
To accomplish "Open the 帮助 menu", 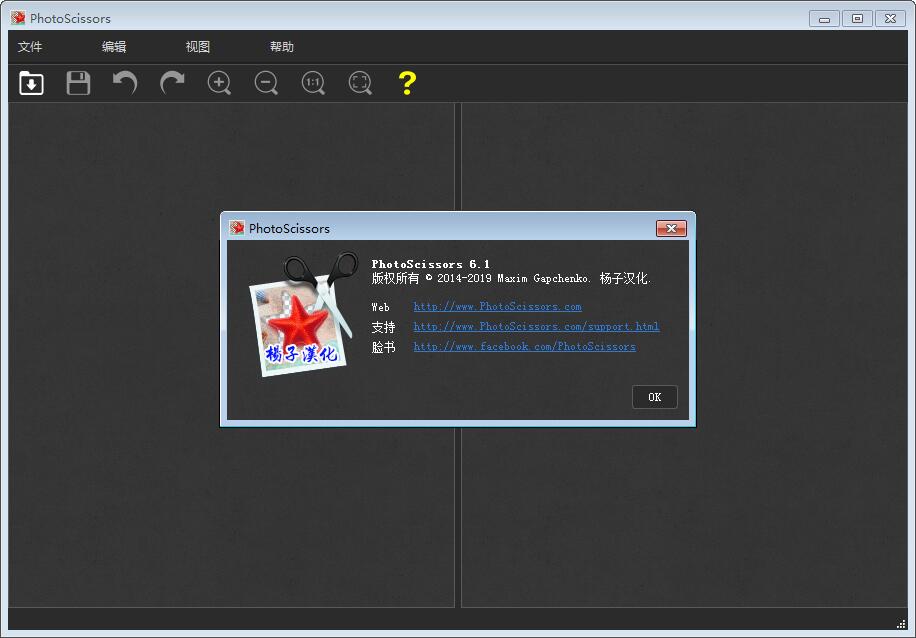I will point(282,47).
